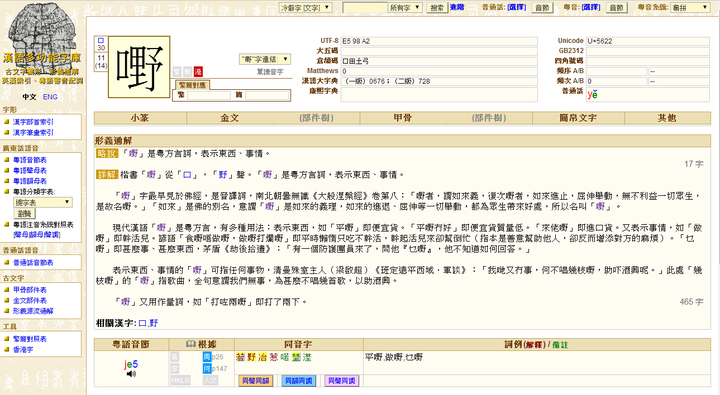Click the grey 人文 source badge
Image resolution: width=720 pixels, height=395 pixels.
[x=210, y=380]
